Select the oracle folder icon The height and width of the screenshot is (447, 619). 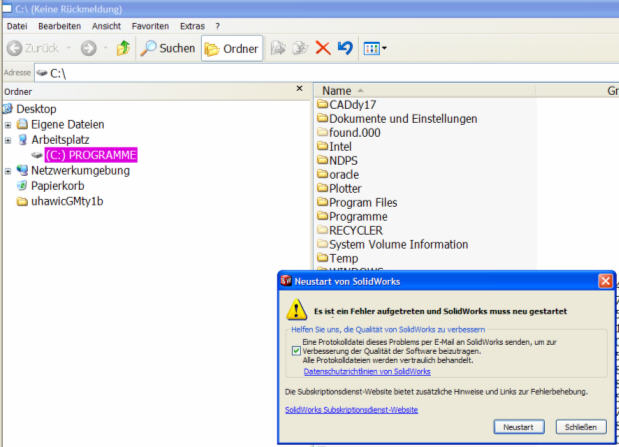323,174
